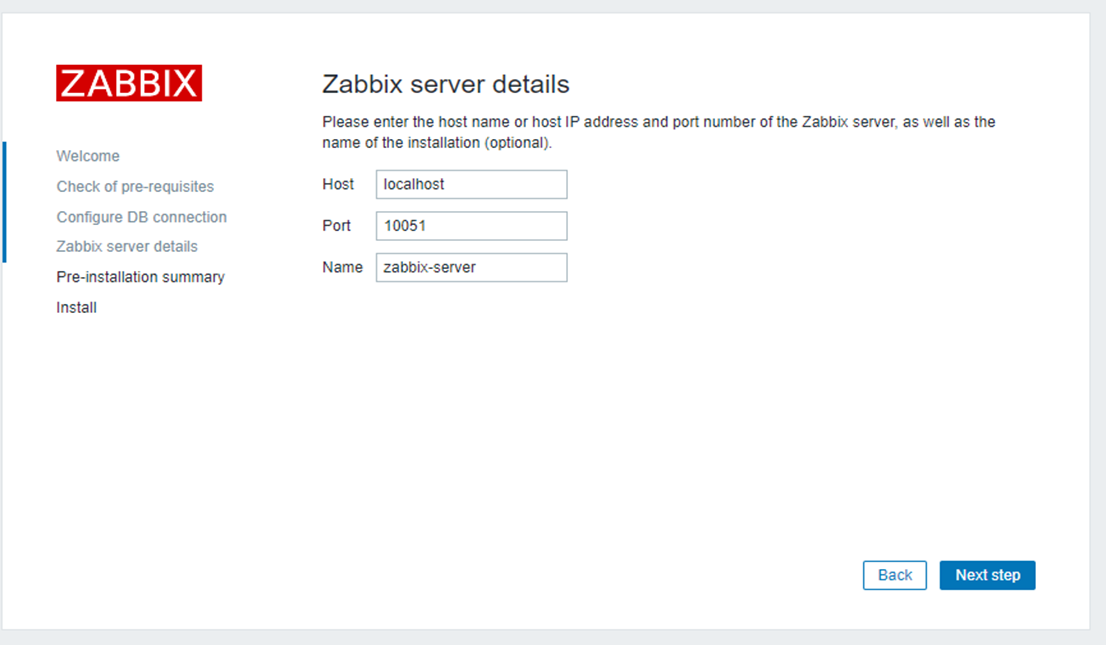Click the word "(optional)" in description

point(516,143)
